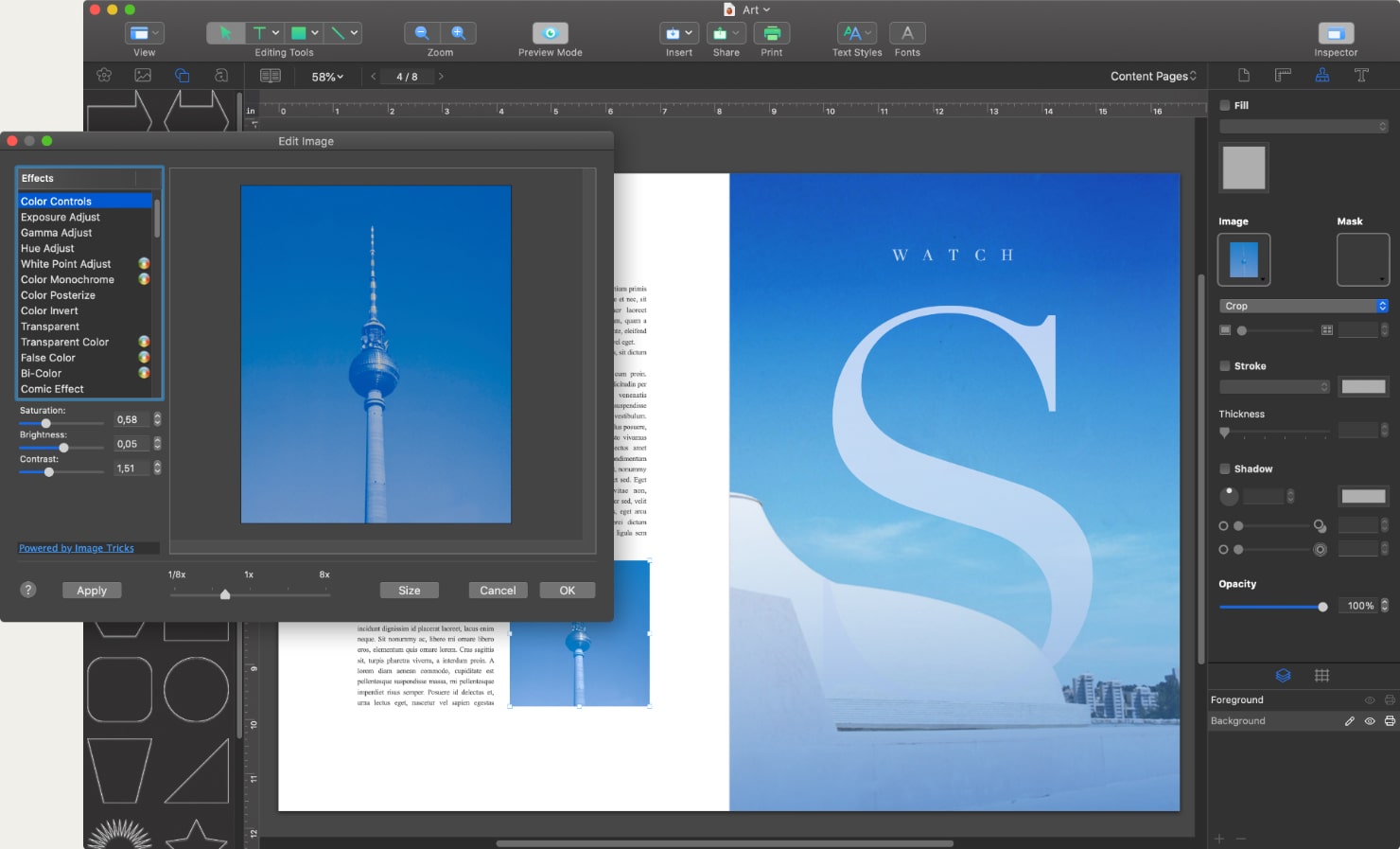Enable the Shadow checkbox

click(x=1223, y=469)
